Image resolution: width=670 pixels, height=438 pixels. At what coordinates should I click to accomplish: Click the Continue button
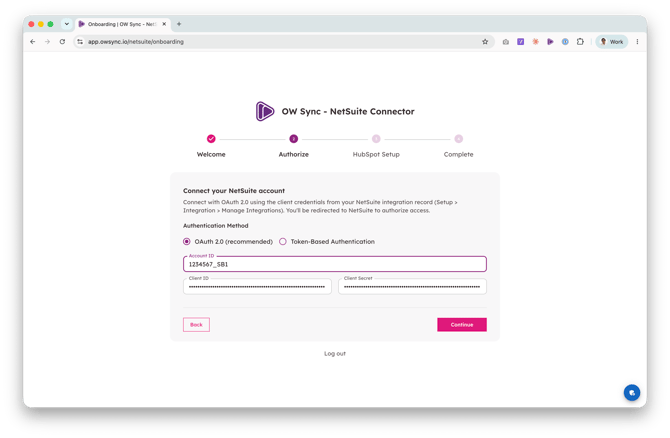tap(461, 324)
